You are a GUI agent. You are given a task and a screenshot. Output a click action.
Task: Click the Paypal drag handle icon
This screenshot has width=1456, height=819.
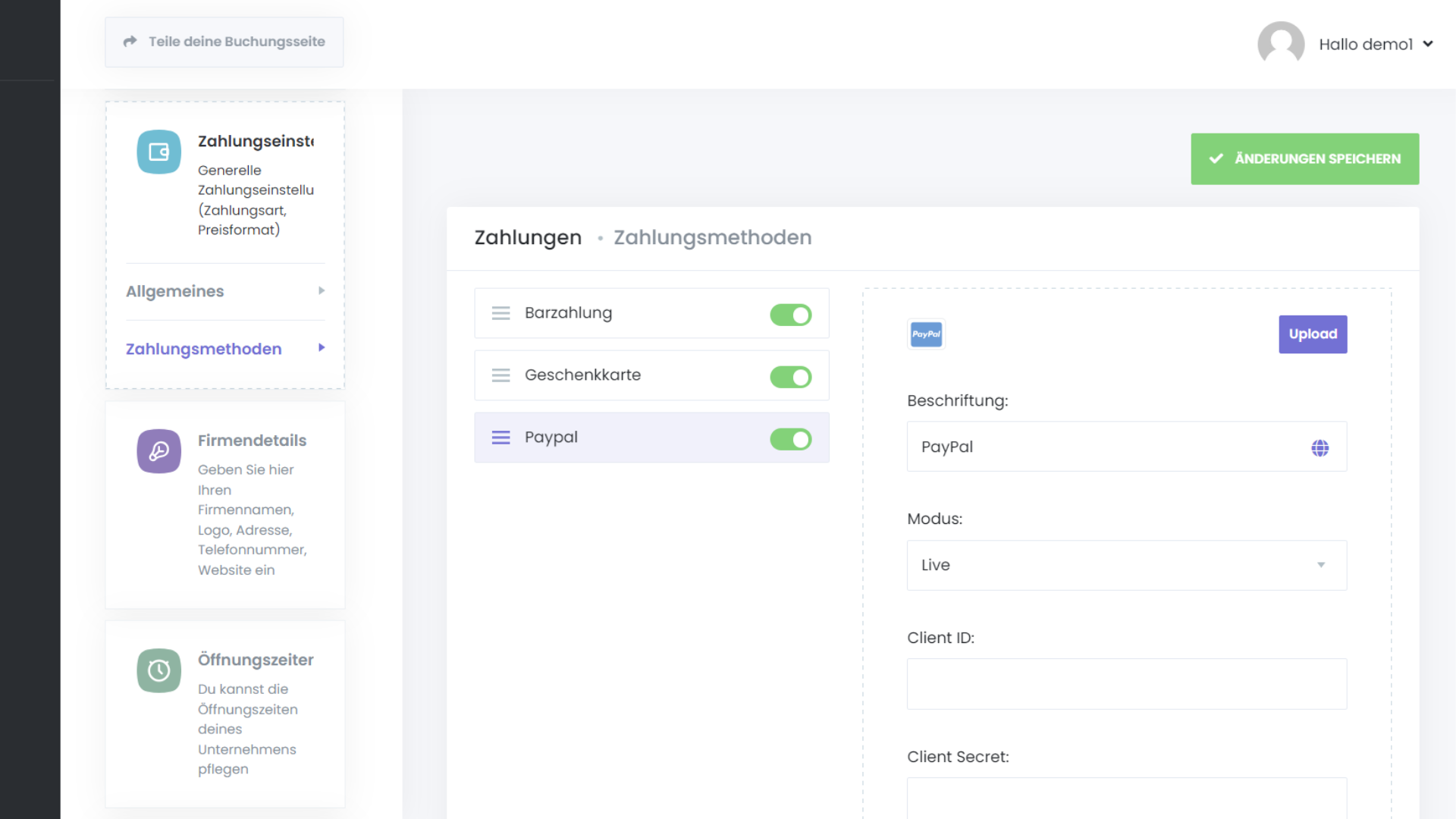[x=500, y=438]
